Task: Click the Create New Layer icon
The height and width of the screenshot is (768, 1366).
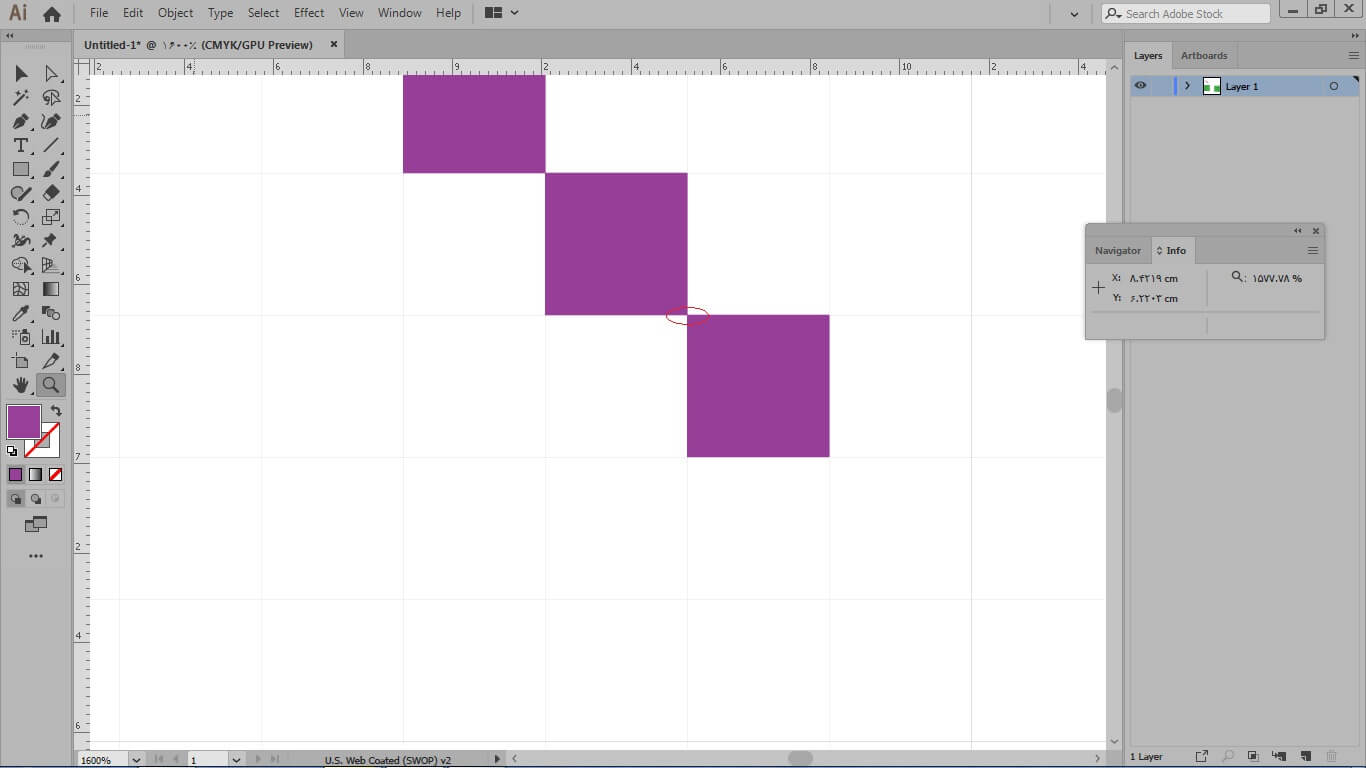Action: (x=1305, y=756)
